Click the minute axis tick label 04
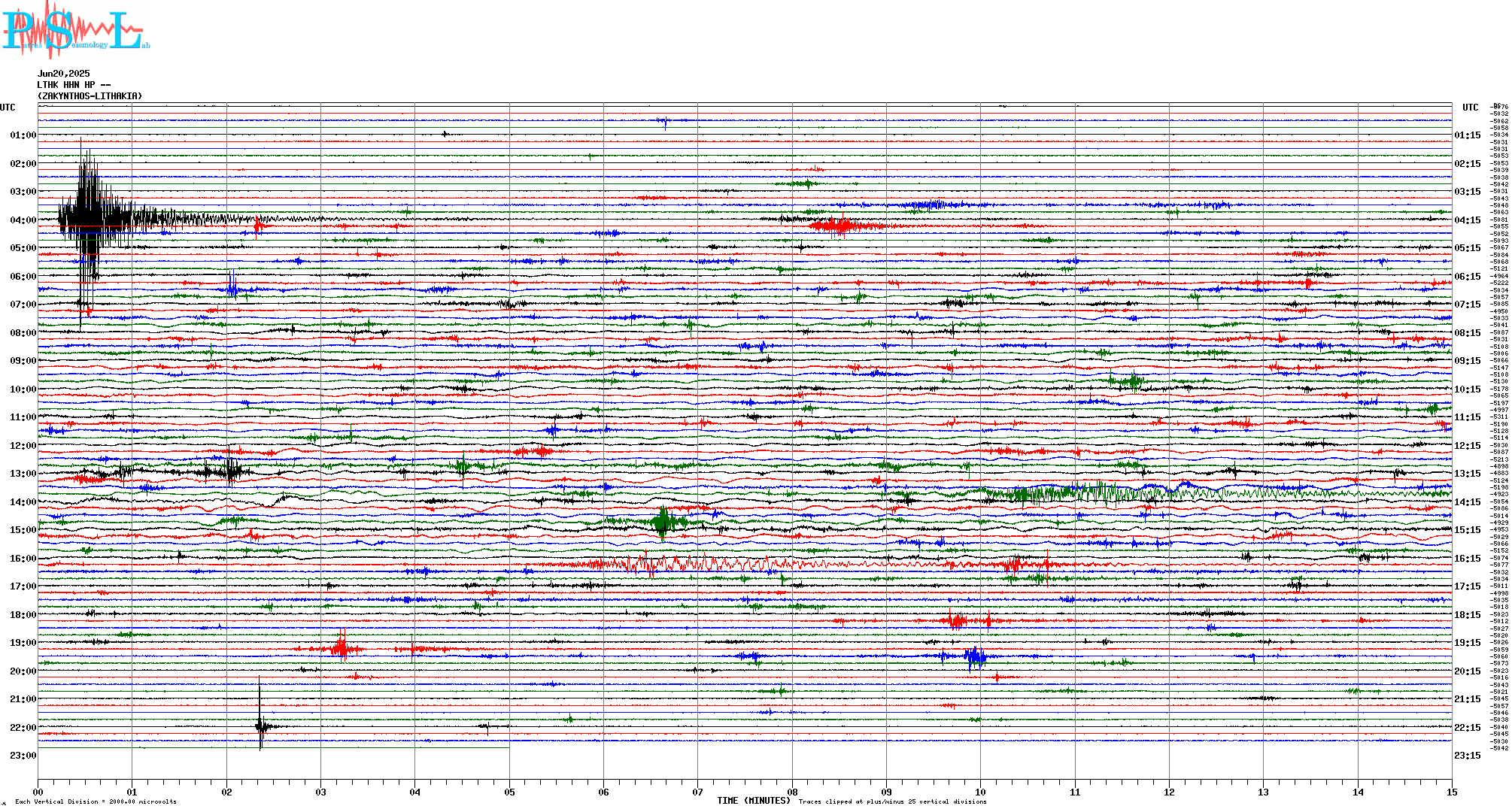 pos(415,792)
